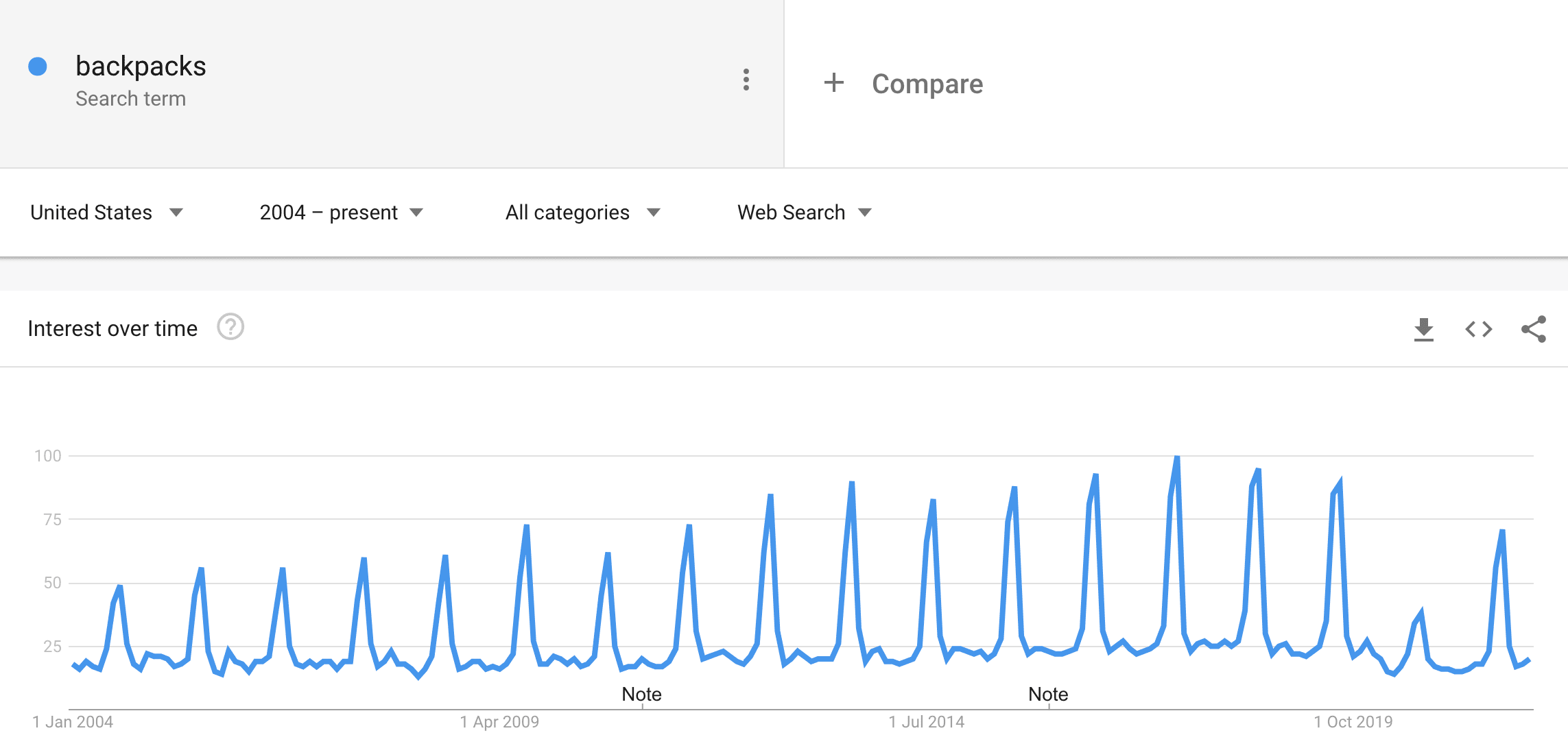Click the plus icon beside Compare
The image size is (1568, 746).
[833, 83]
